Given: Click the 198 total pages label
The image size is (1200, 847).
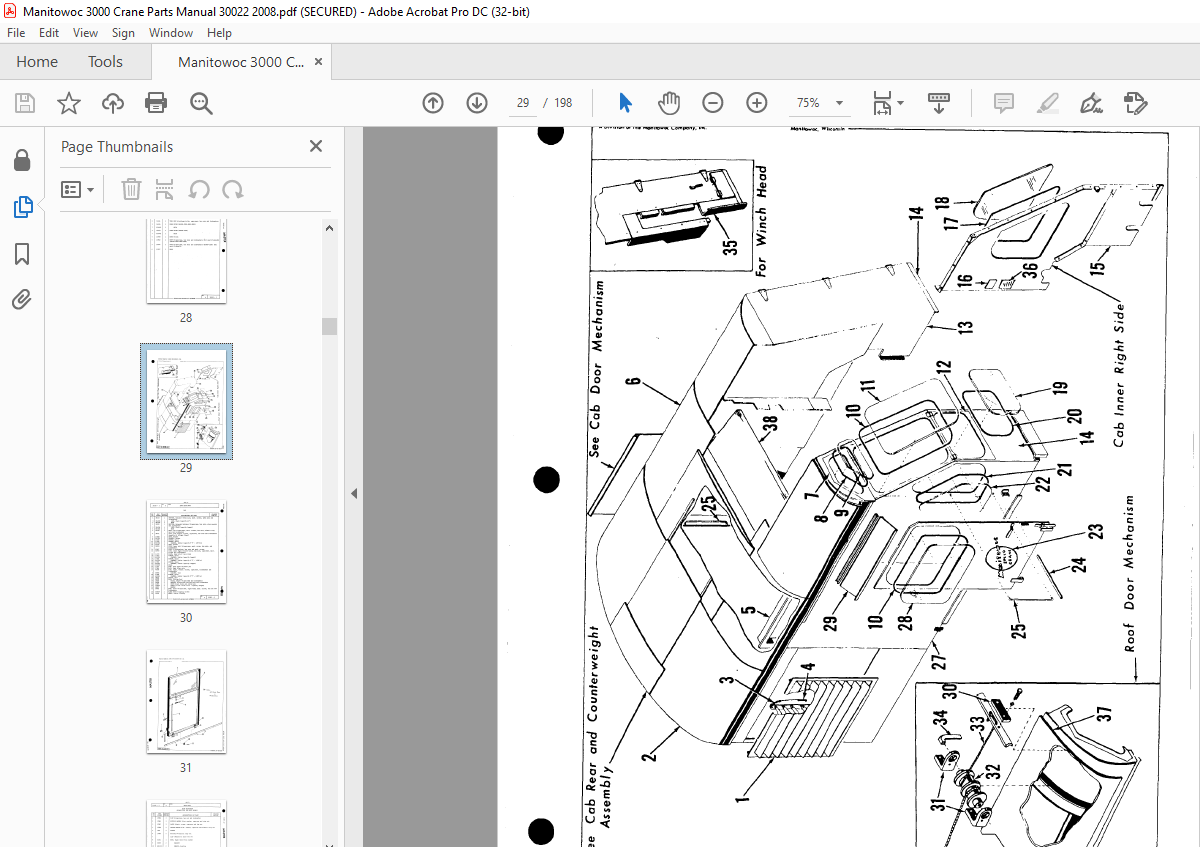Looking at the screenshot, I should tap(563, 103).
